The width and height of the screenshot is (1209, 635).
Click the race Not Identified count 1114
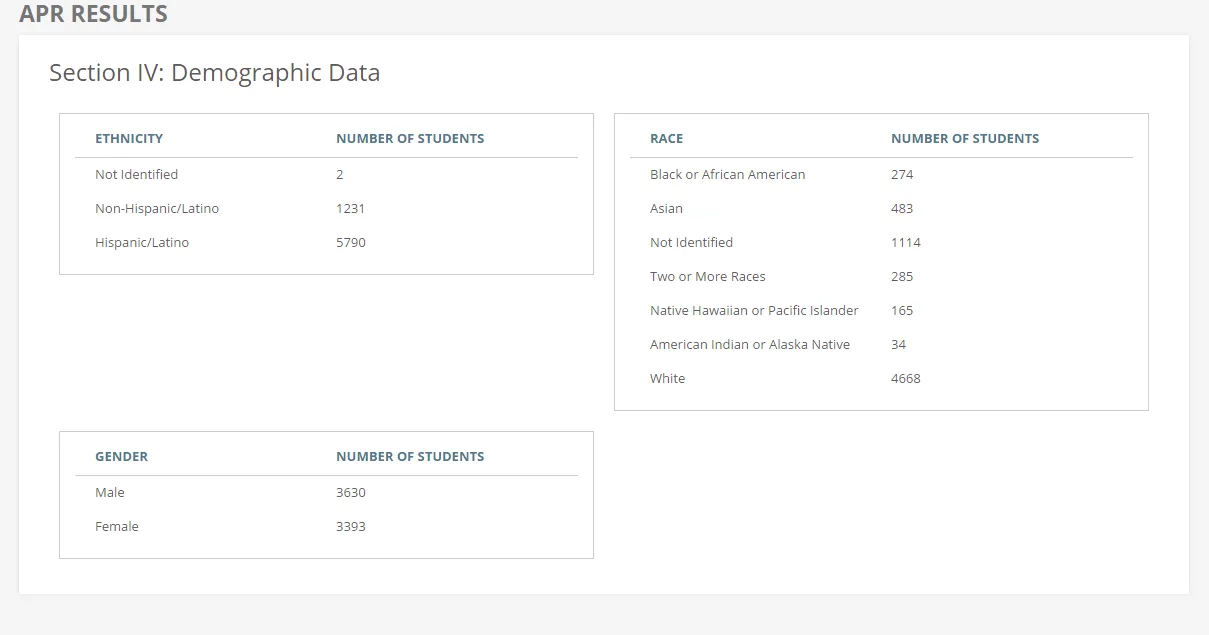[x=905, y=243]
